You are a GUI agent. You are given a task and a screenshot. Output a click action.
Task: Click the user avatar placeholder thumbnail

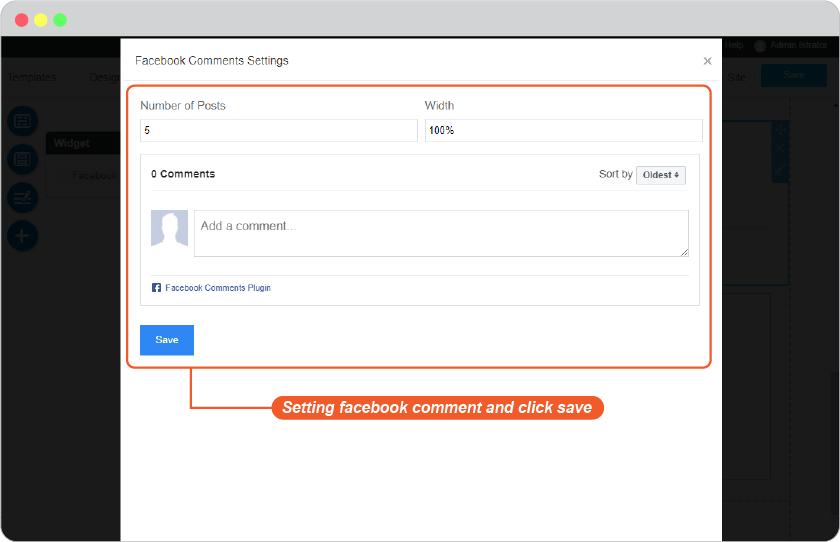click(169, 228)
